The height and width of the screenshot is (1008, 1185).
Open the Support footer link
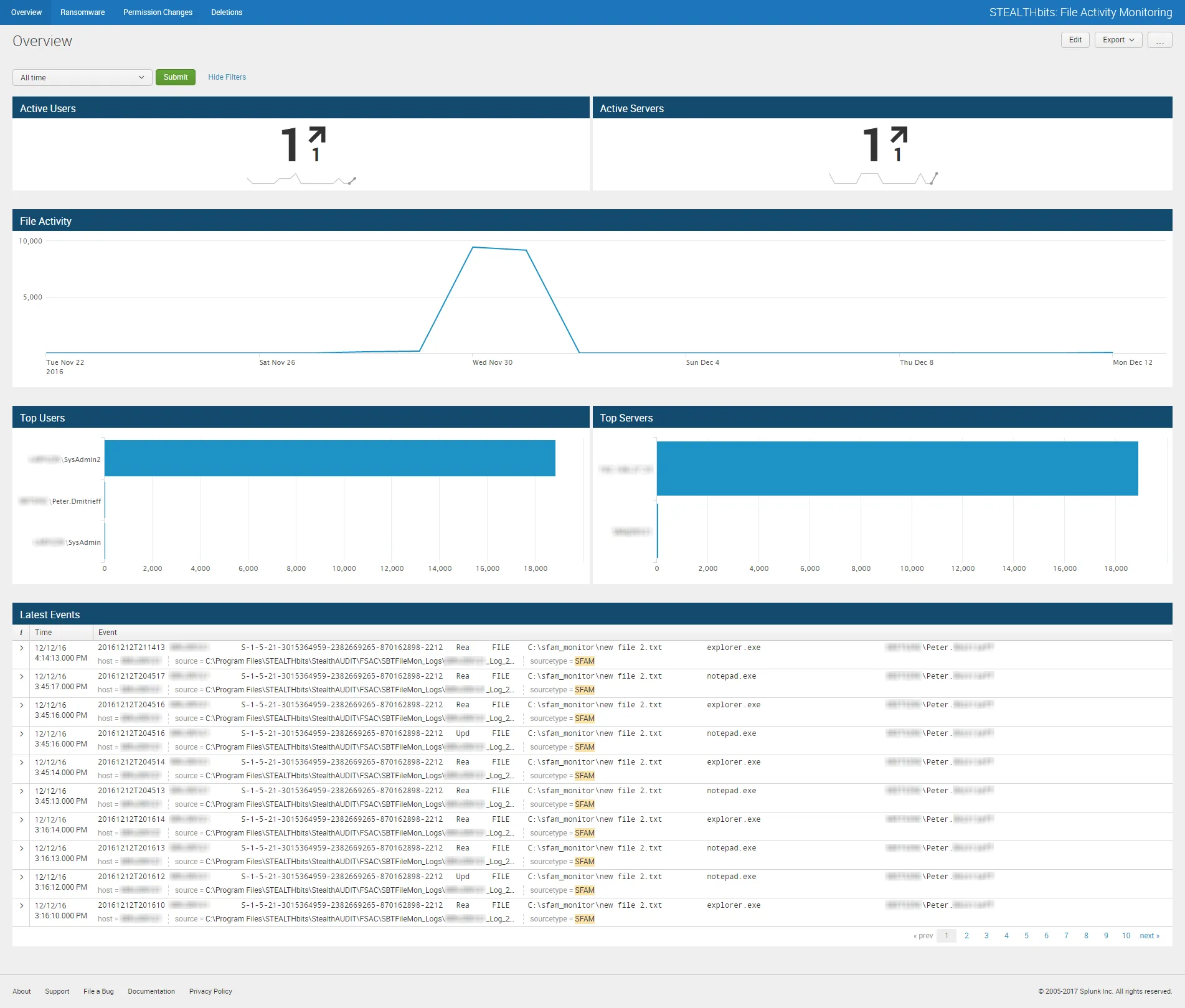click(x=57, y=991)
